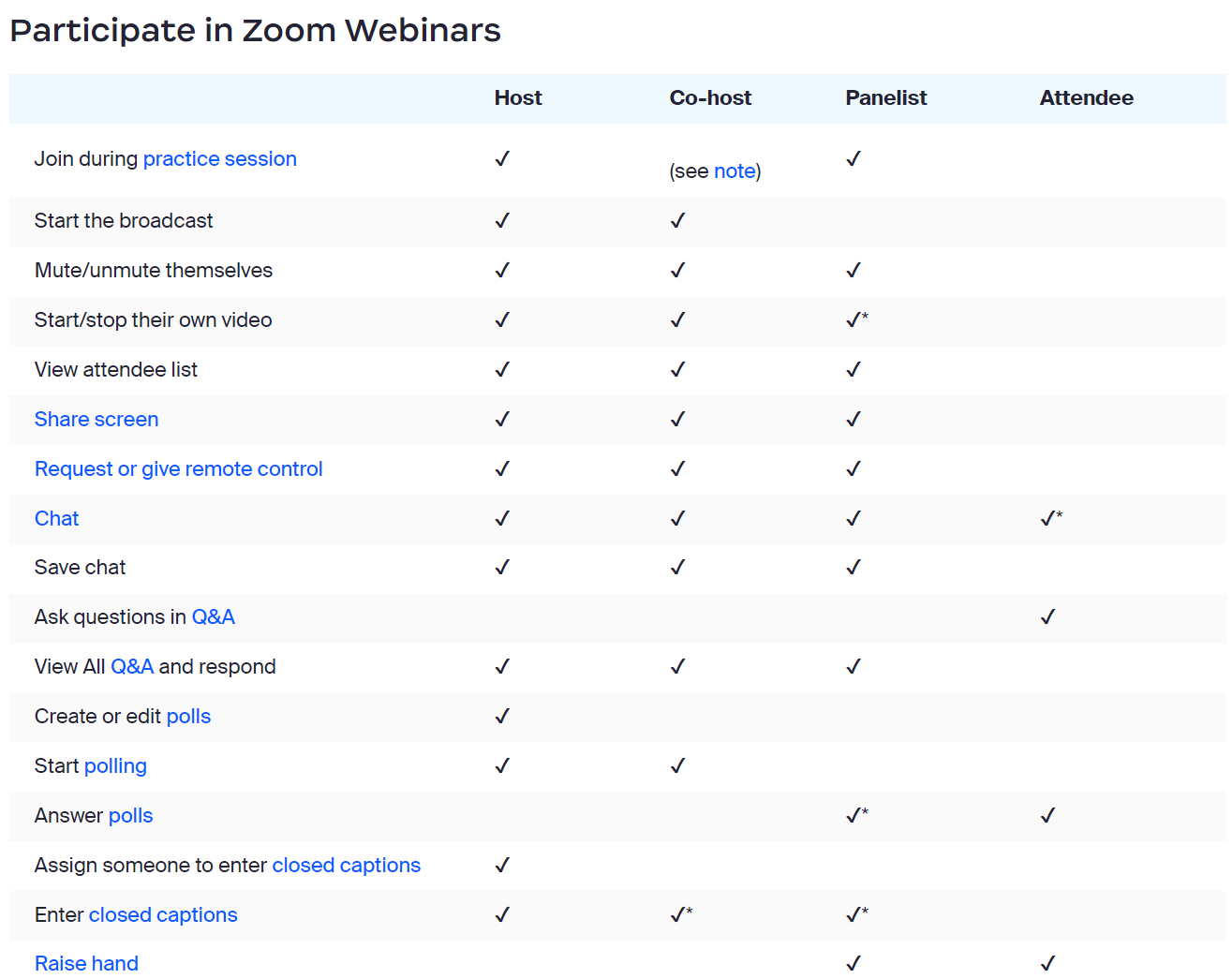Open the practice session link
Viewport: 1232px width, 979px height.
(219, 158)
